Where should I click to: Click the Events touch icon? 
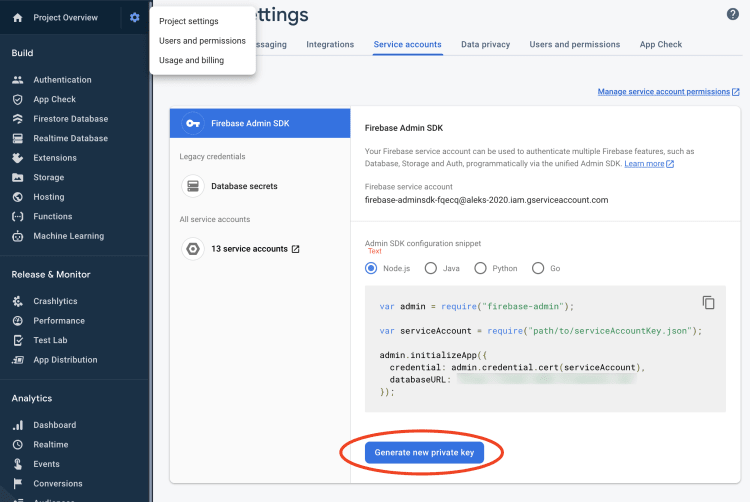18,464
